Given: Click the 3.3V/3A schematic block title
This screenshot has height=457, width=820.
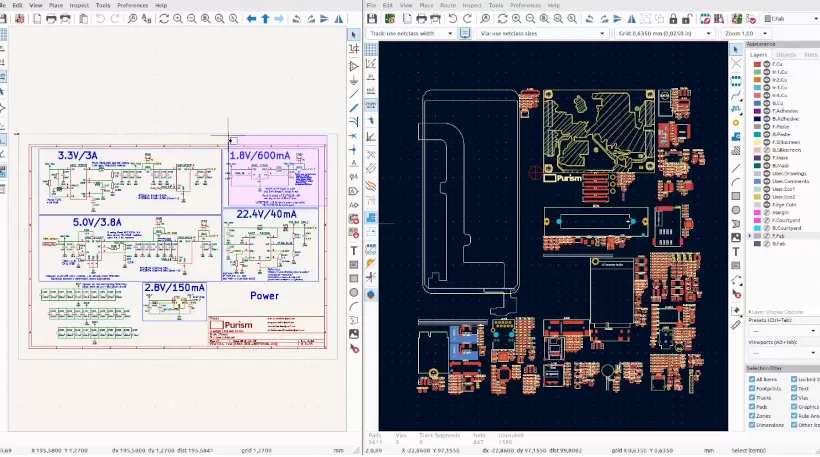Looking at the screenshot, I should pos(77,156).
